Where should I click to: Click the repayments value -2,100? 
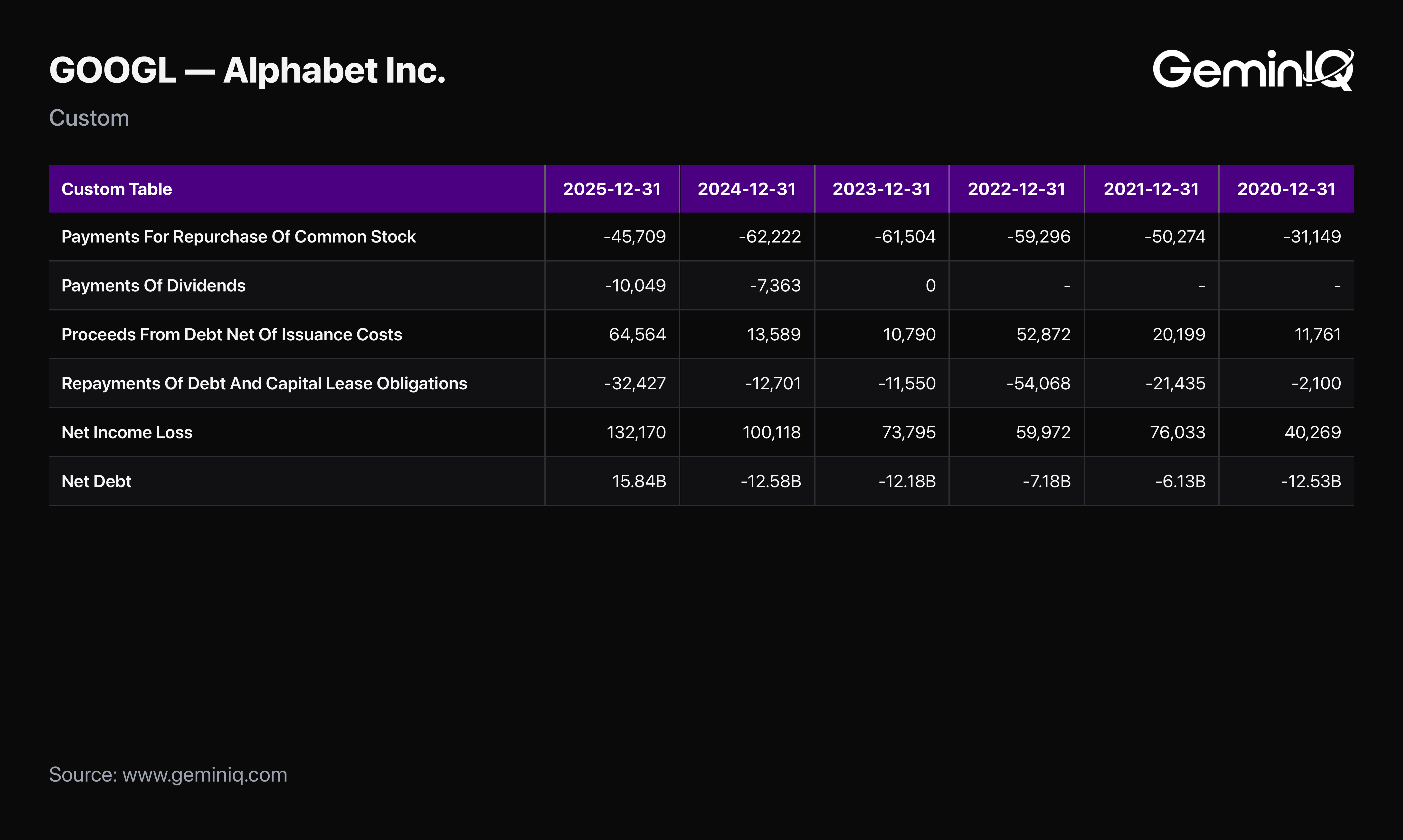[1316, 383]
